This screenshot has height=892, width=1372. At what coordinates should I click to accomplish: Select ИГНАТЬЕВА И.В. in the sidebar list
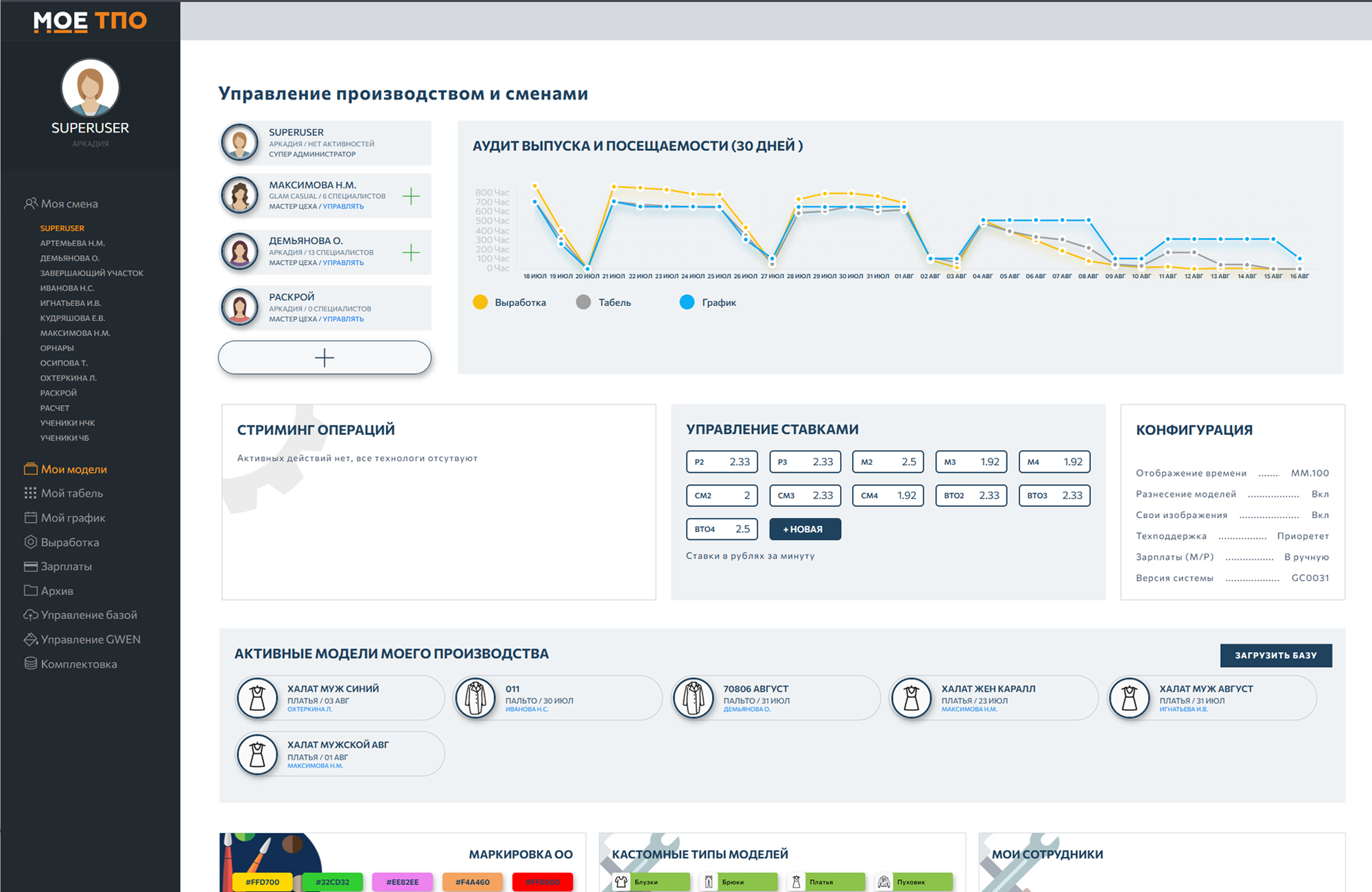[x=71, y=303]
